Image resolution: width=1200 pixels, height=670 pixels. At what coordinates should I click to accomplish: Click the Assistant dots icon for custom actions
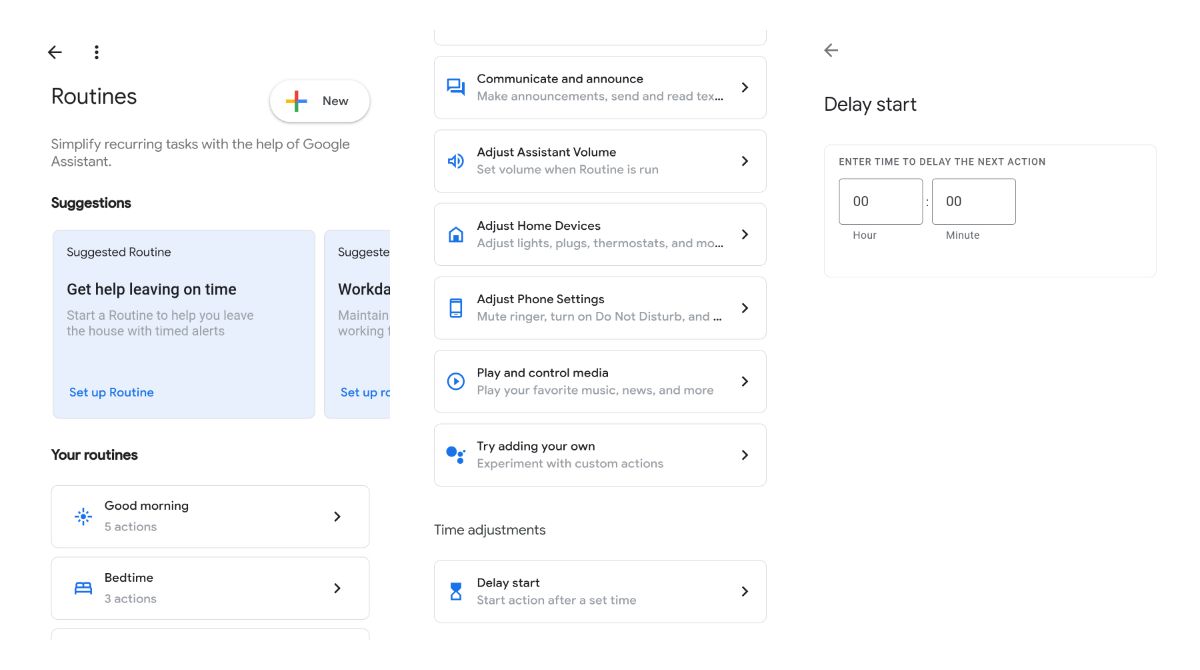click(456, 455)
